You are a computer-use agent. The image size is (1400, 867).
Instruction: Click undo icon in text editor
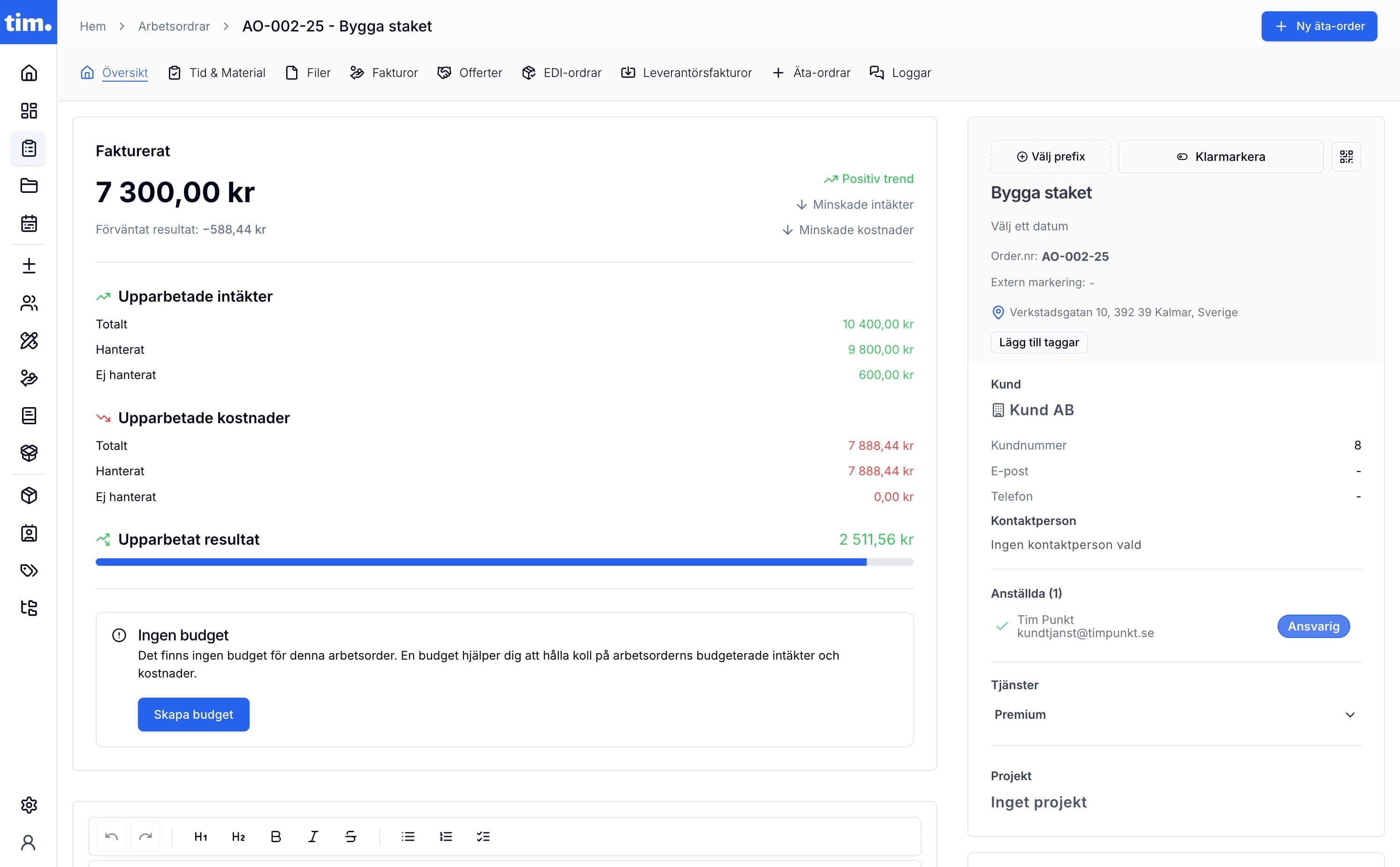point(112,837)
